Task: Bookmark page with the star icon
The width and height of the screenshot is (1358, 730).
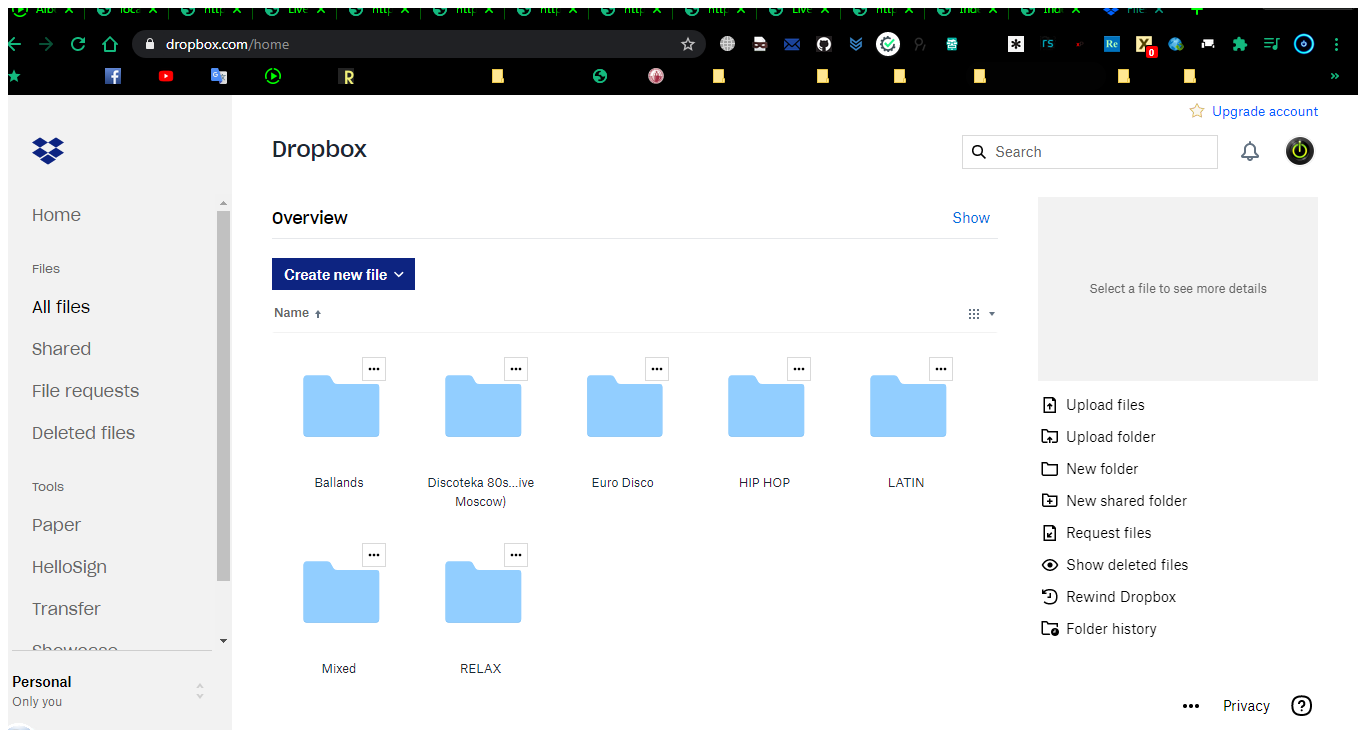Action: [688, 44]
